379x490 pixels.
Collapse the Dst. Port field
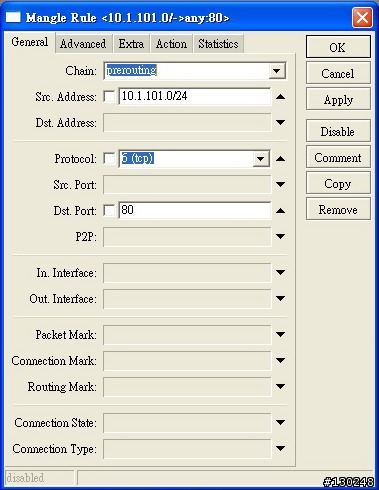click(x=281, y=211)
